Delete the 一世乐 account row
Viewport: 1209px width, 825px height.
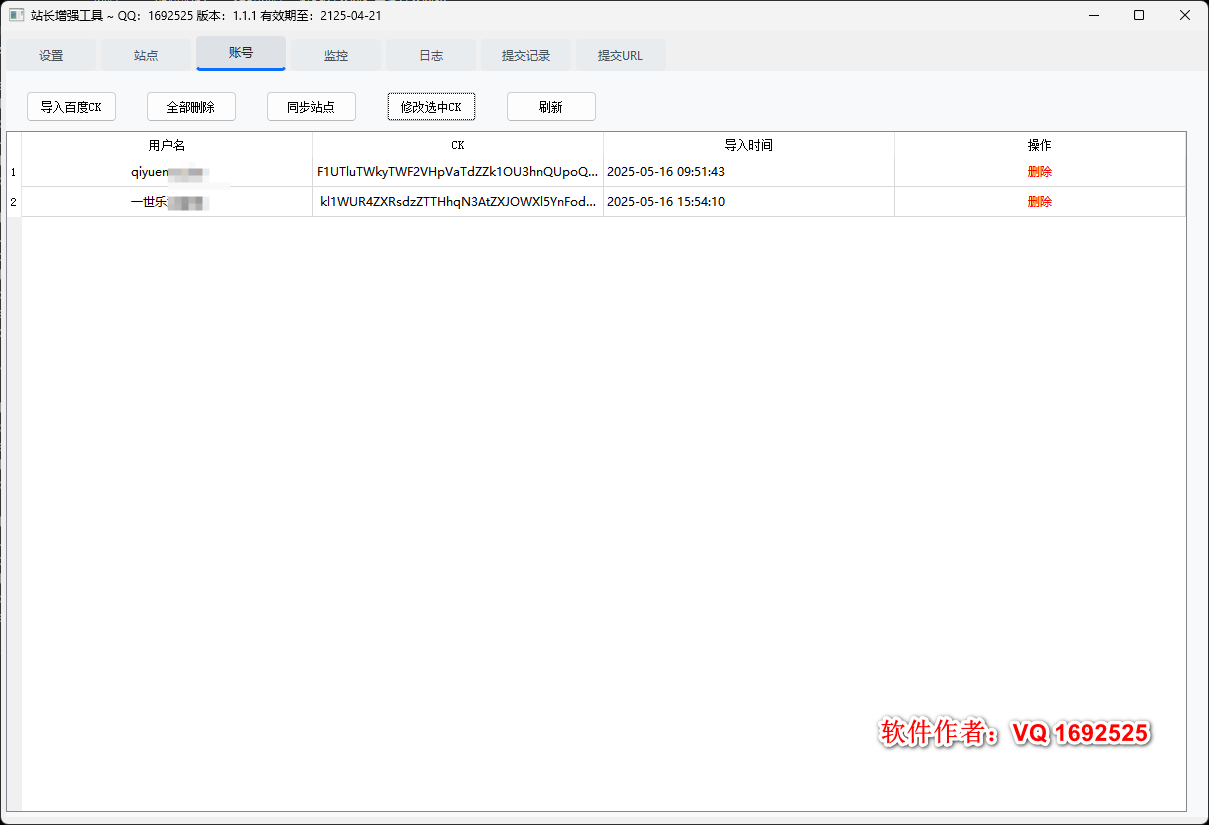point(1039,202)
